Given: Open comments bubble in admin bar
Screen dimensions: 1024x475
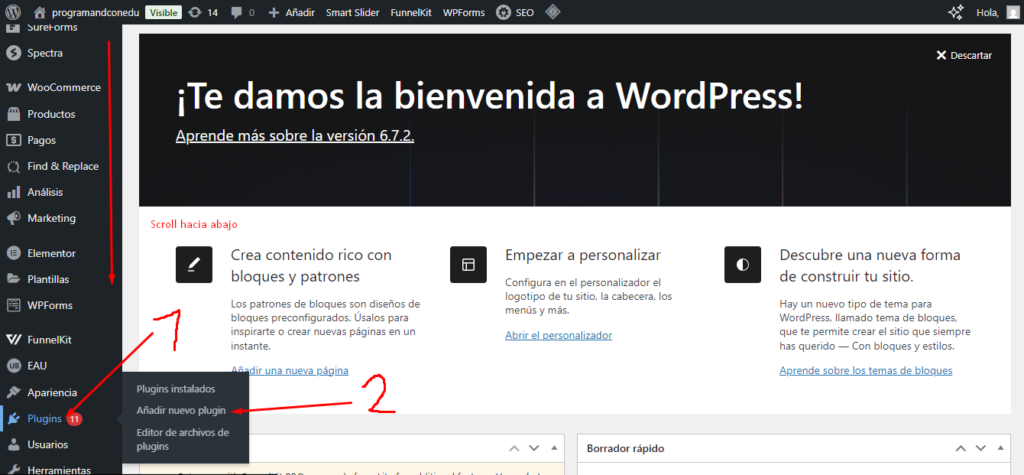Looking at the screenshot, I should pos(236,12).
